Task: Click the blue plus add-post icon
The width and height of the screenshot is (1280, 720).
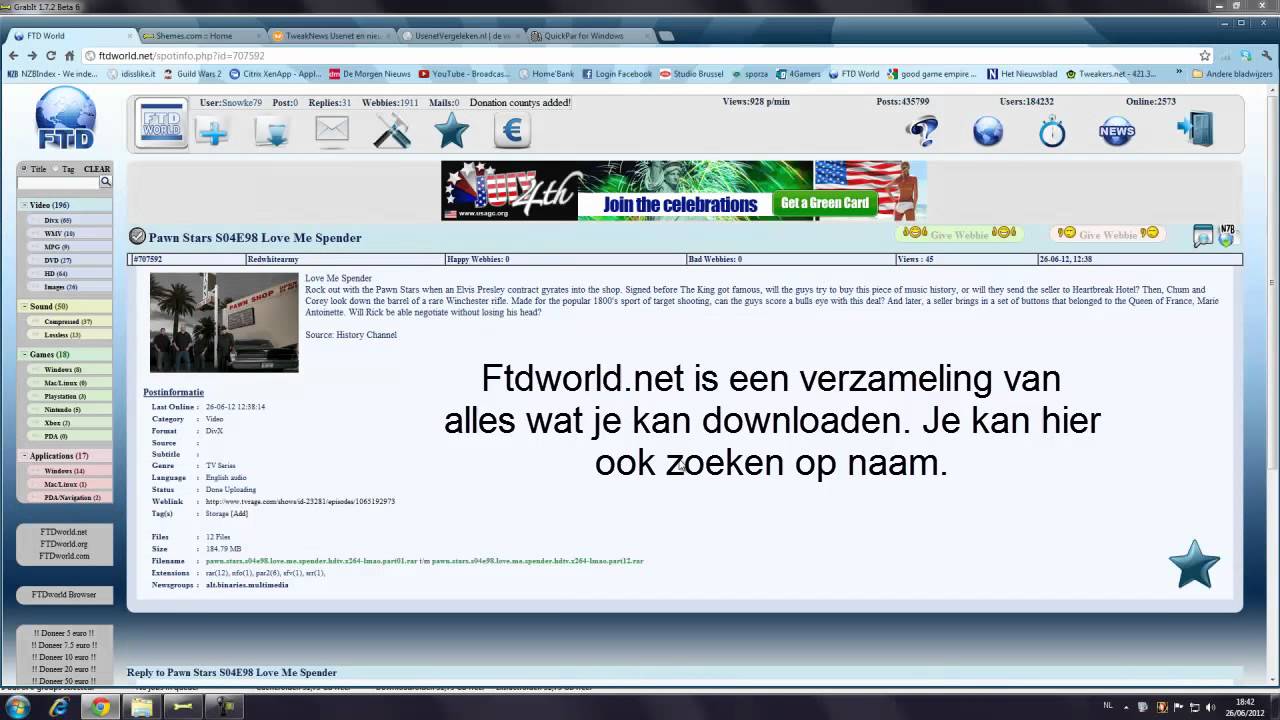Action: 212,132
